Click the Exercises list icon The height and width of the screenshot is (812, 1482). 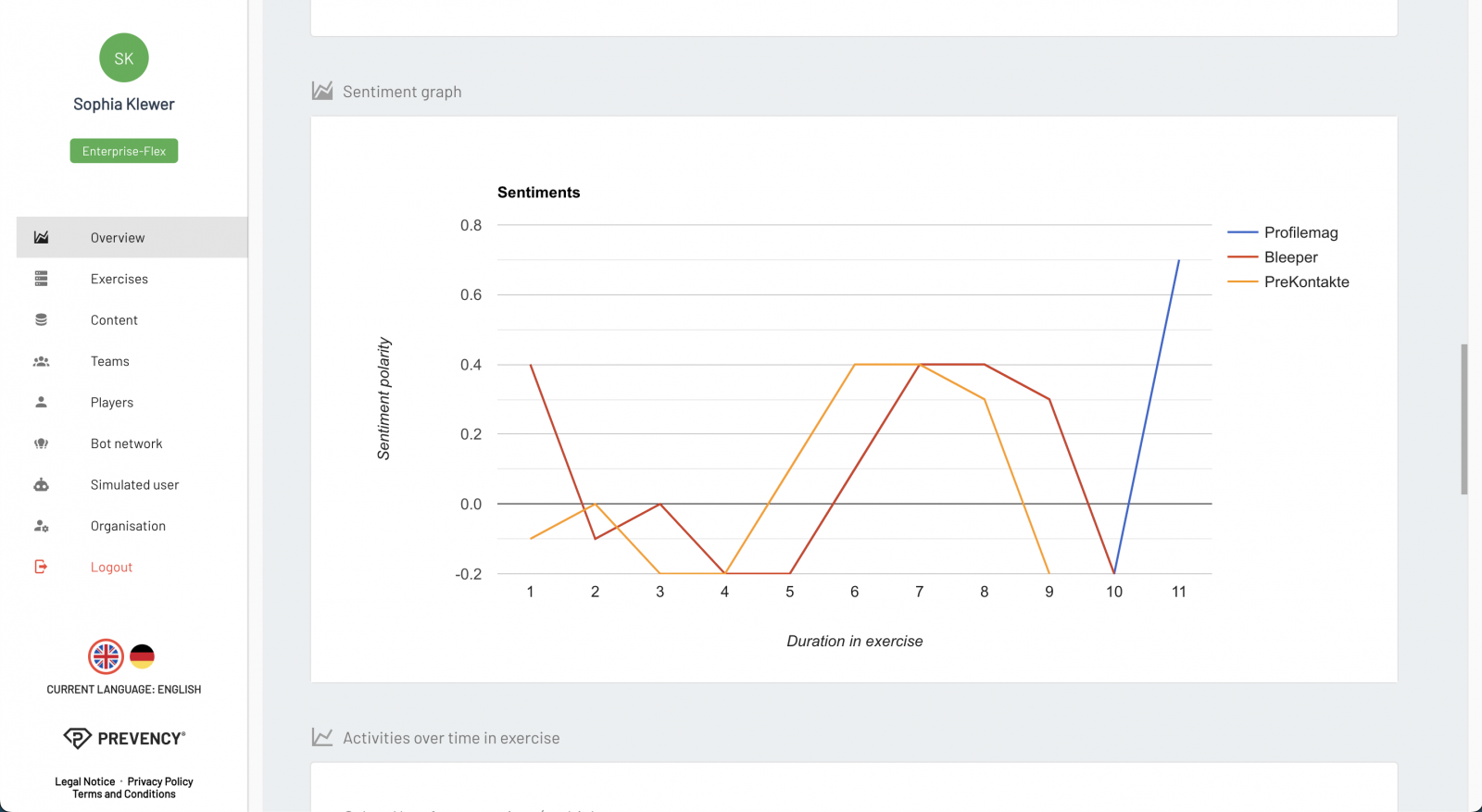tap(41, 278)
